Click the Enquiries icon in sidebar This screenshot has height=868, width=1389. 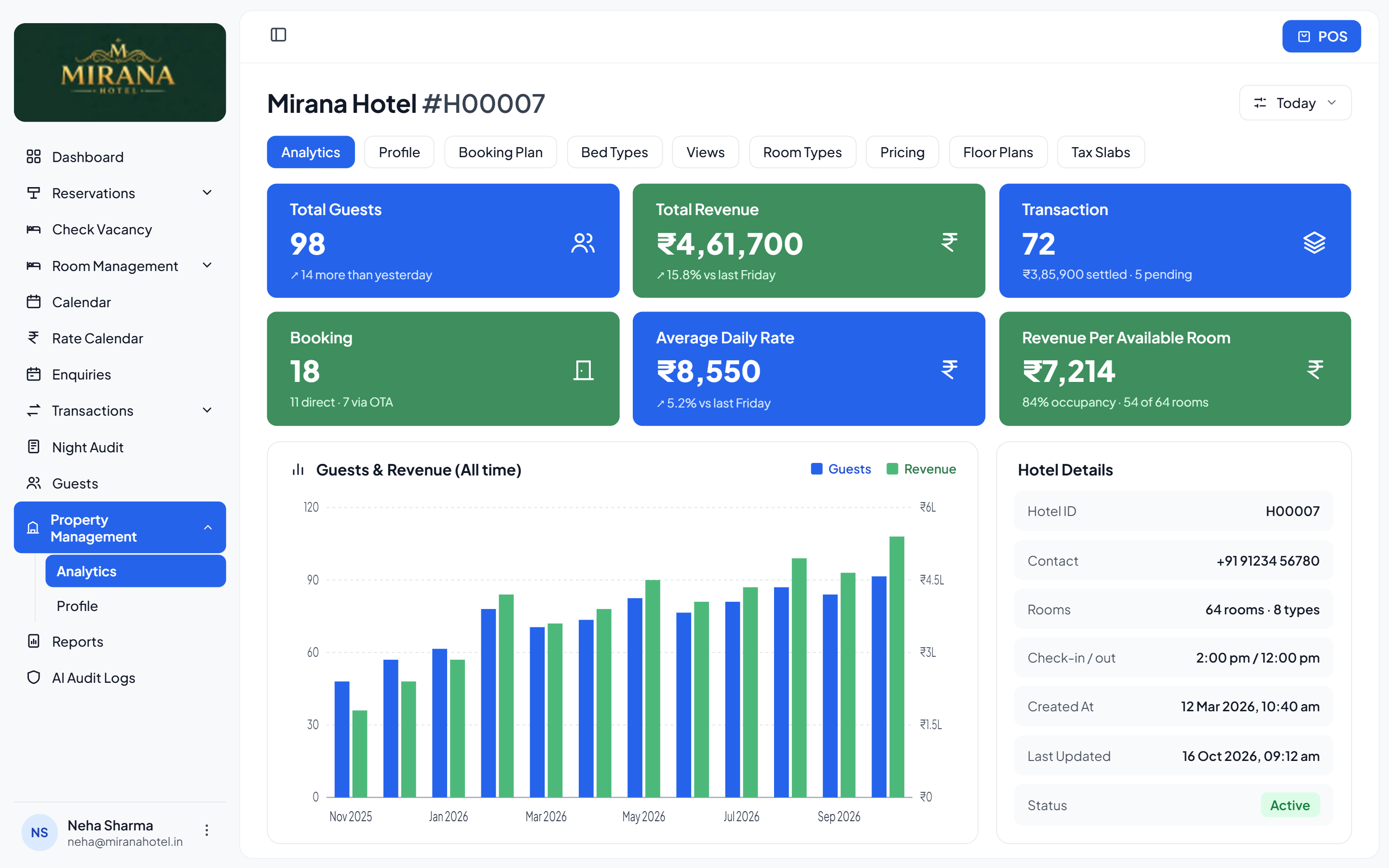(34, 374)
